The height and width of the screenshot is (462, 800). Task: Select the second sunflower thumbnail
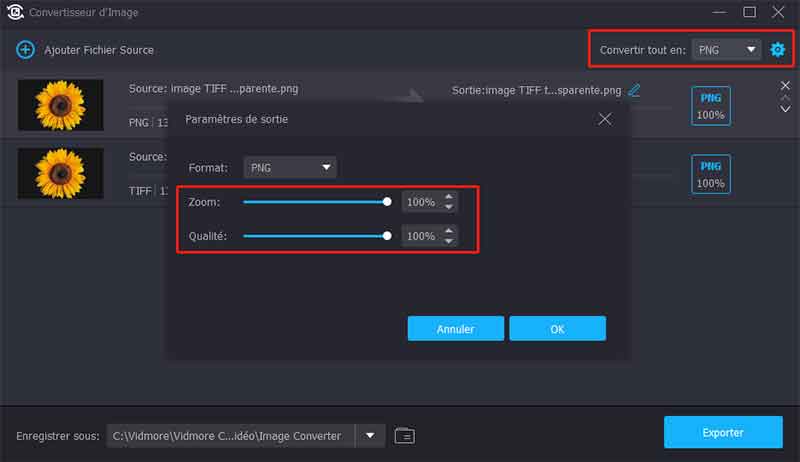pos(61,173)
